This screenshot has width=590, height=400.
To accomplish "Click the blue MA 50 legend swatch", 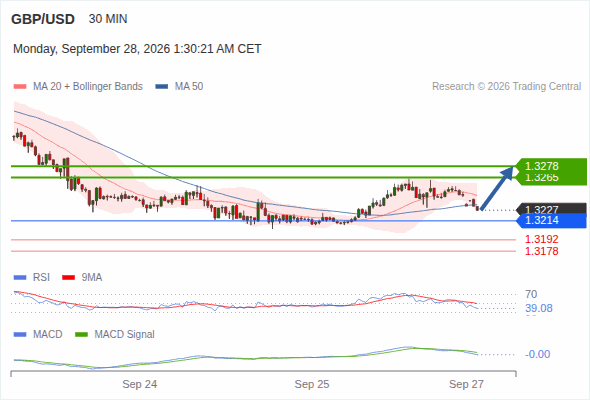I will tap(162, 87).
